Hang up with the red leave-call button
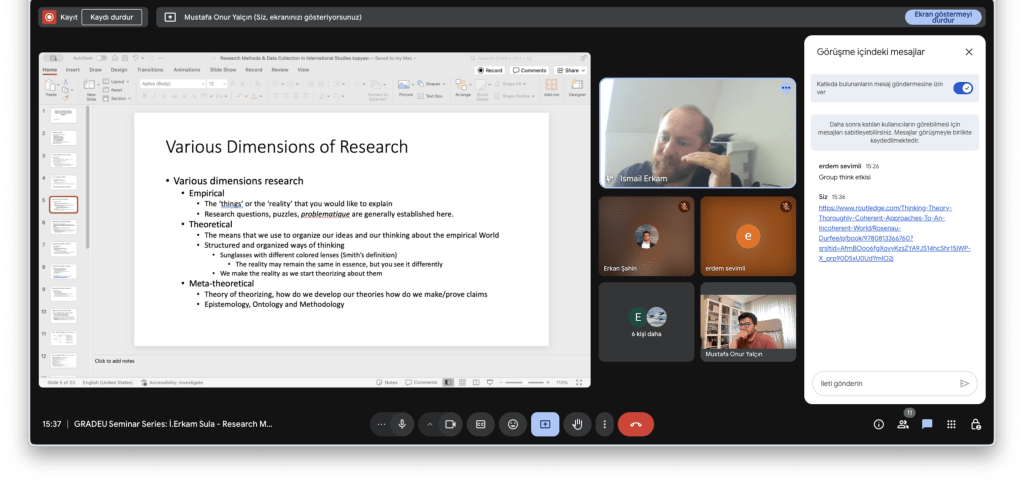This screenshot has width=1024, height=483. pyautogui.click(x=635, y=424)
